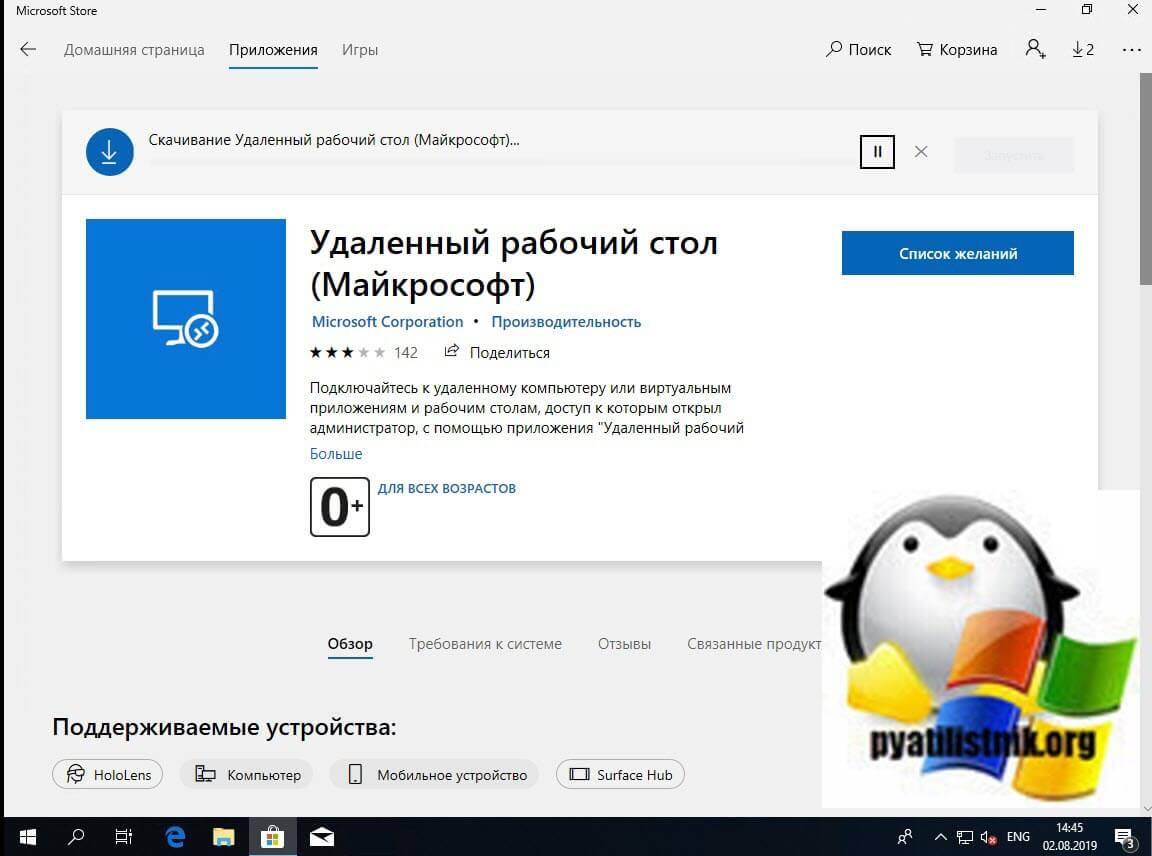Screen dimensions: 1152x856
Task: Switch input language ENG indicator
Action: (x=1018, y=837)
